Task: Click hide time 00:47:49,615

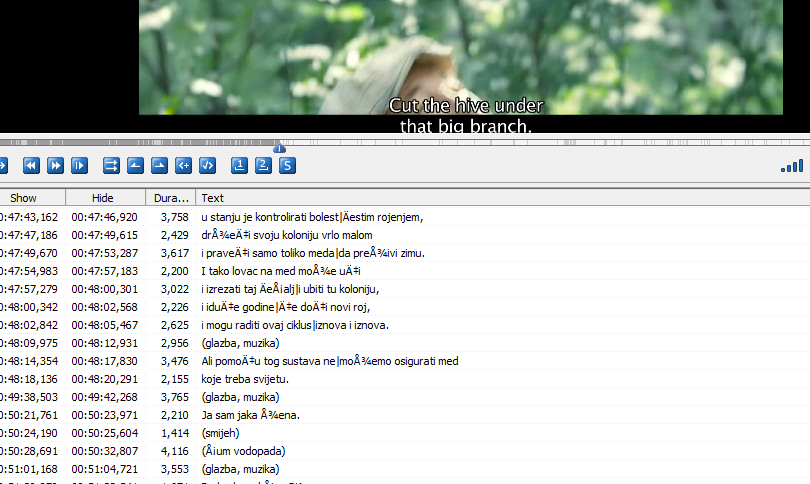Action: pos(105,236)
